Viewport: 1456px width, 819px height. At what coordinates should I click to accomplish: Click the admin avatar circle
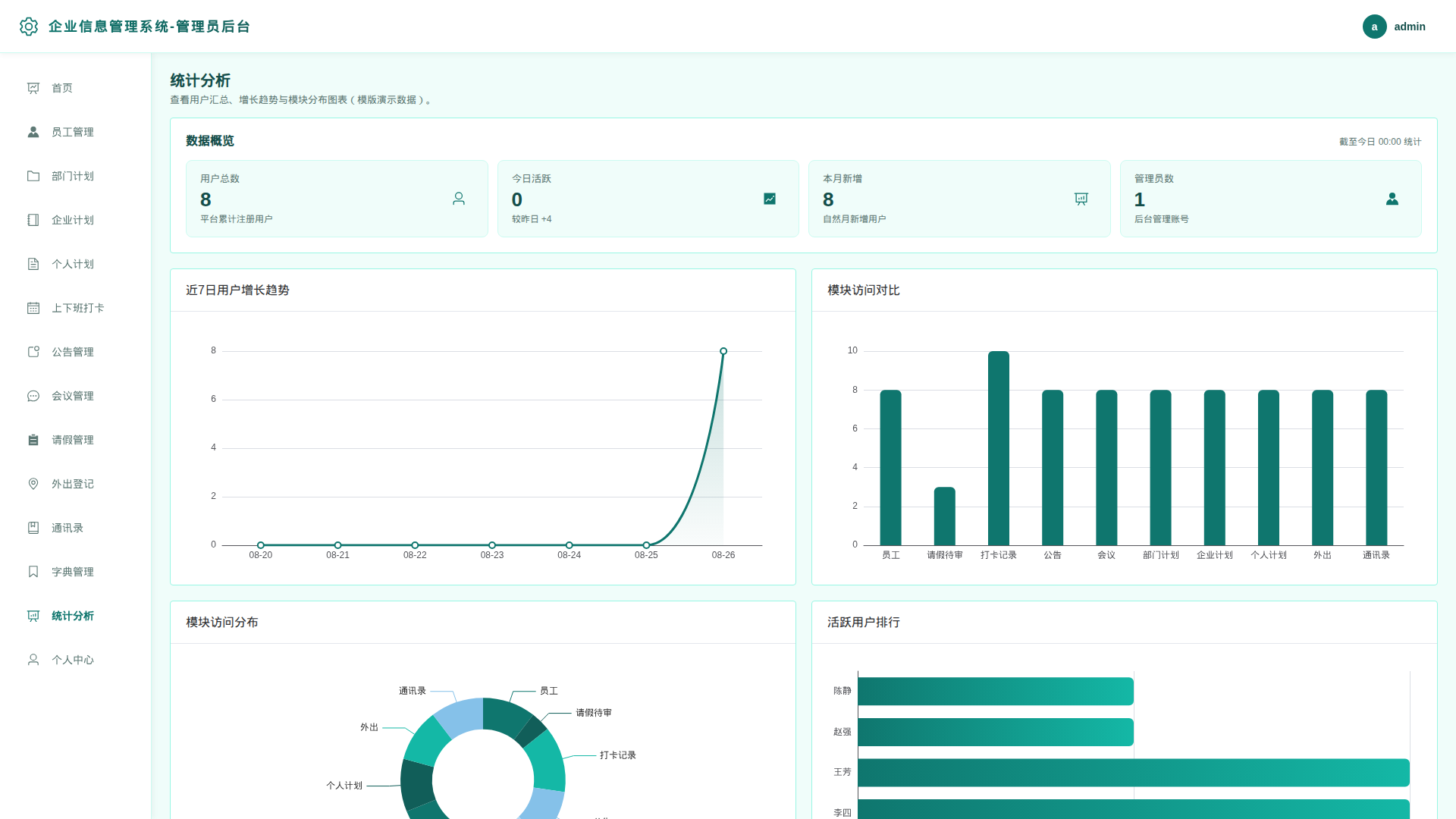pyautogui.click(x=1374, y=27)
